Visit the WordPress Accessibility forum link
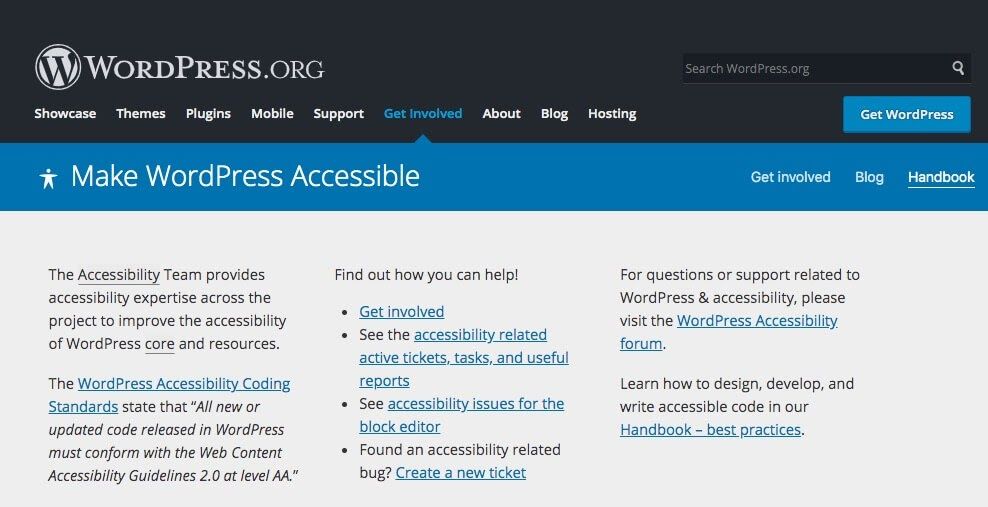Image resolution: width=988 pixels, height=507 pixels. pos(756,321)
